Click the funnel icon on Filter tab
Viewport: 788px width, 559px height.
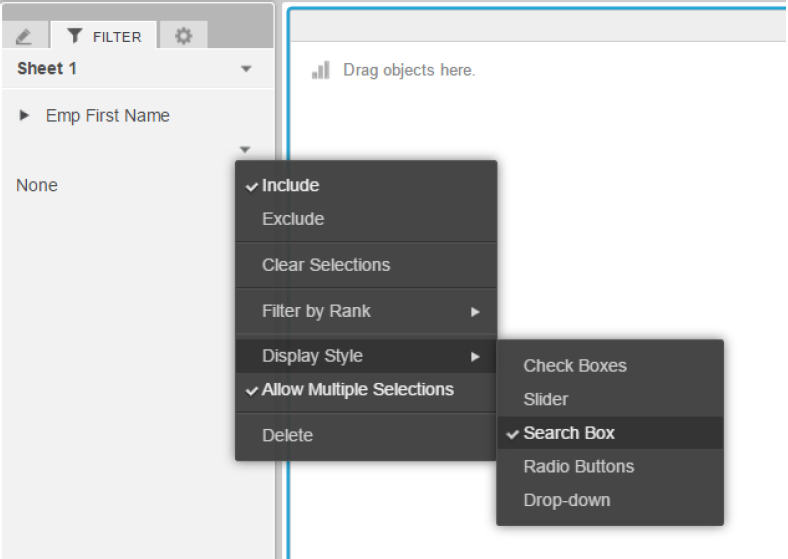pos(74,37)
